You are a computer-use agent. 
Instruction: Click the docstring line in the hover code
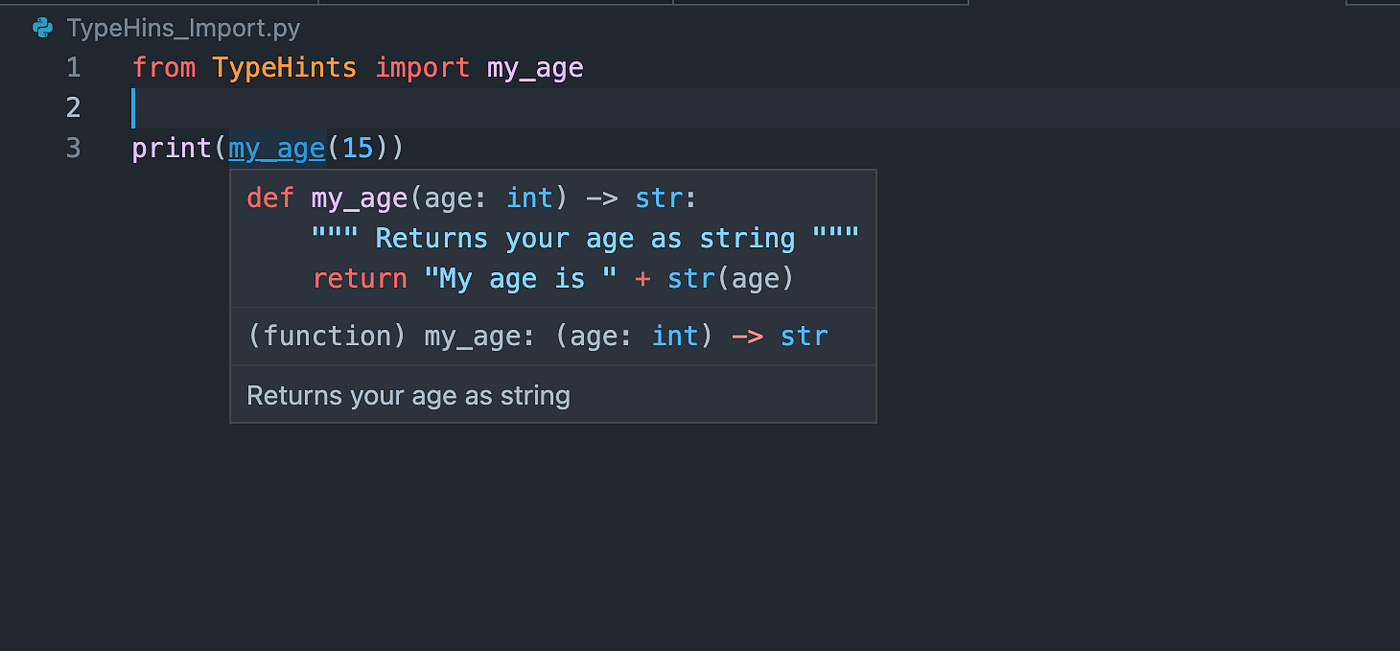click(585, 238)
